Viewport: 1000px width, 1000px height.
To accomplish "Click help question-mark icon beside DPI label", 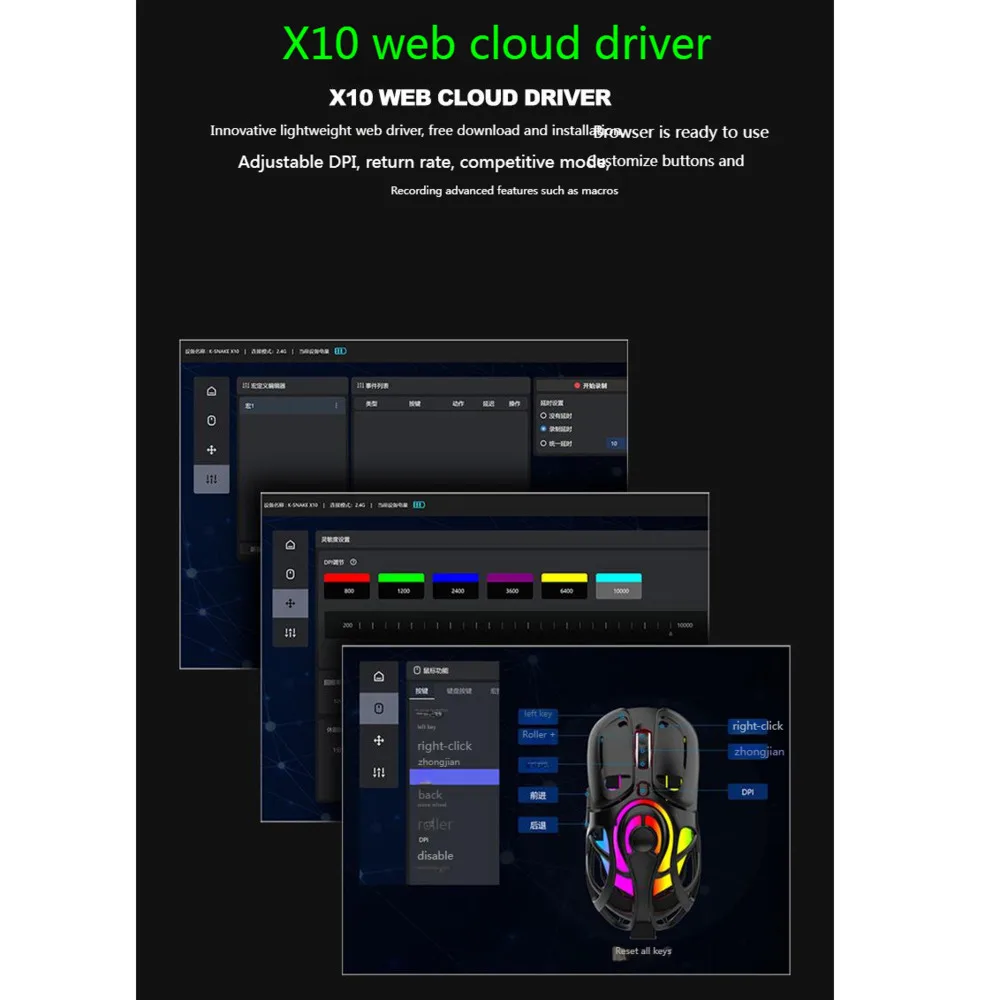I will (x=353, y=562).
